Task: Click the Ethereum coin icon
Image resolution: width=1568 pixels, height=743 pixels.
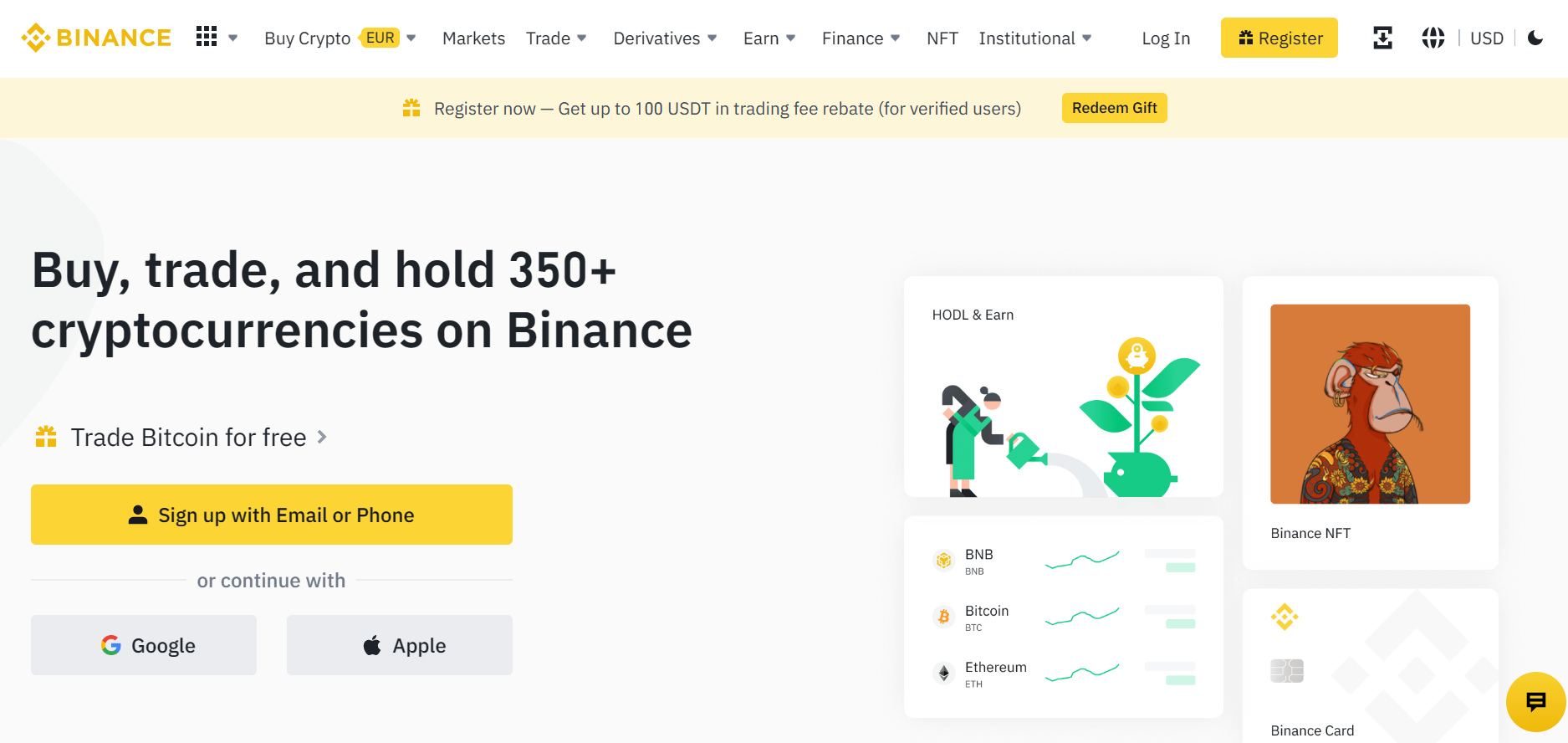Action: 943,673
